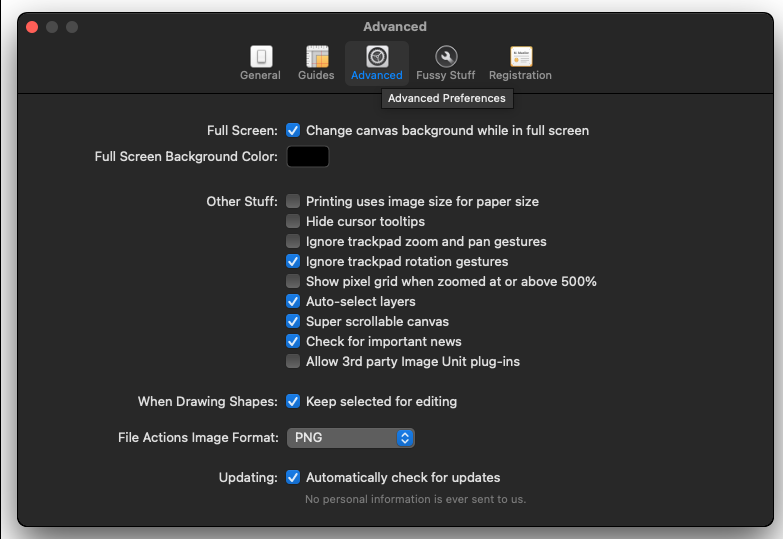Disable Change canvas background in full screen
Image resolution: width=783 pixels, height=539 pixels.
(293, 130)
